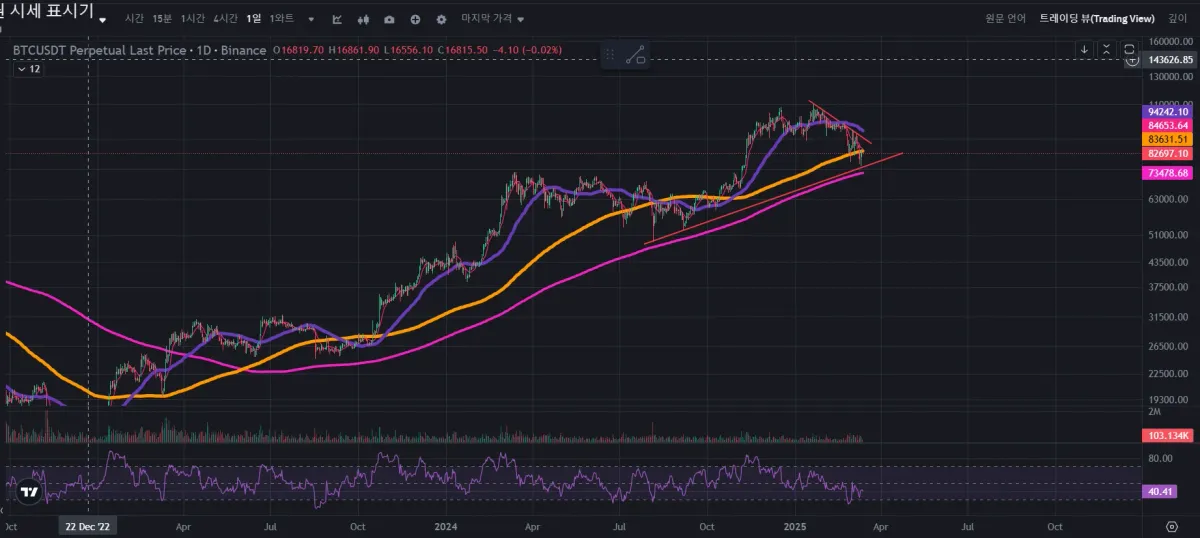Expand more time intervals dropdown arrow
This screenshot has height=538, width=1200.
click(311, 19)
